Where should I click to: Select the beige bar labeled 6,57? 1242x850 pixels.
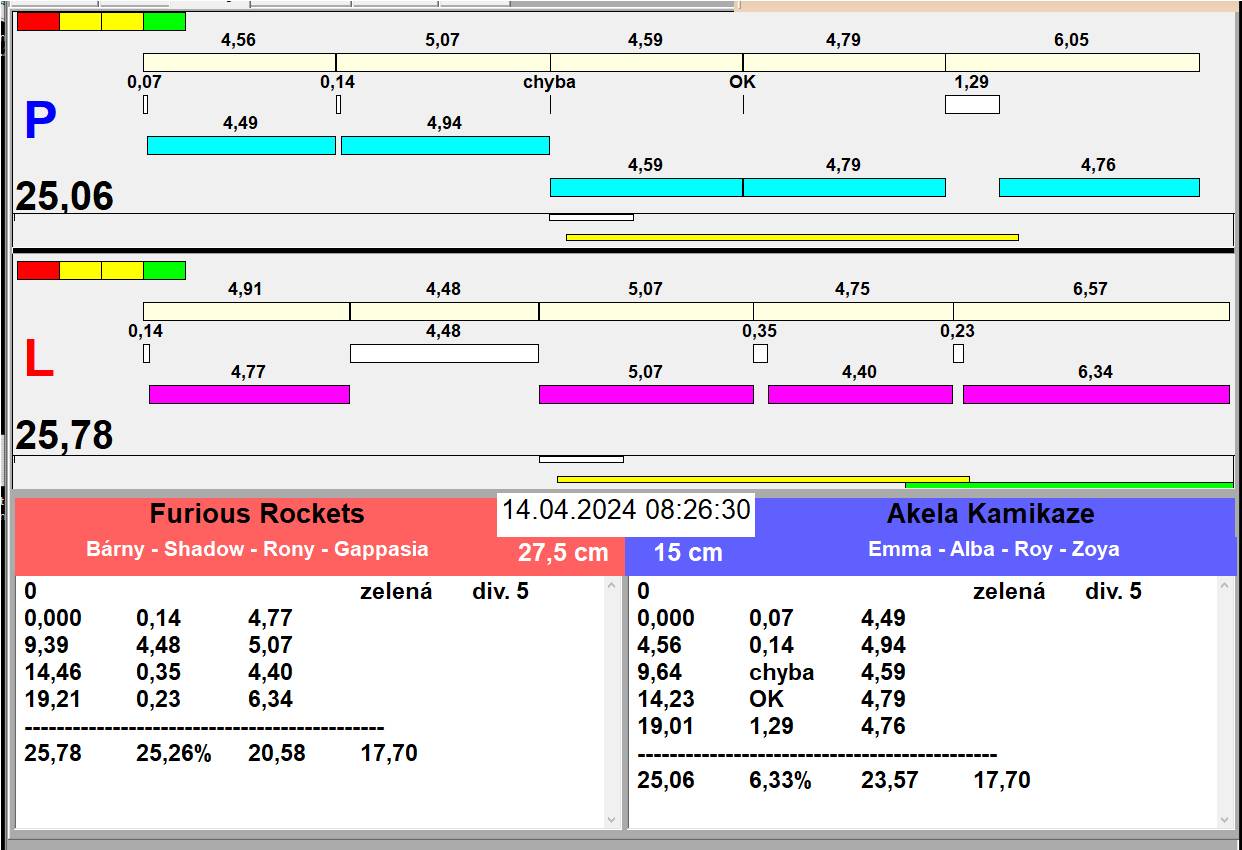(x=1091, y=311)
